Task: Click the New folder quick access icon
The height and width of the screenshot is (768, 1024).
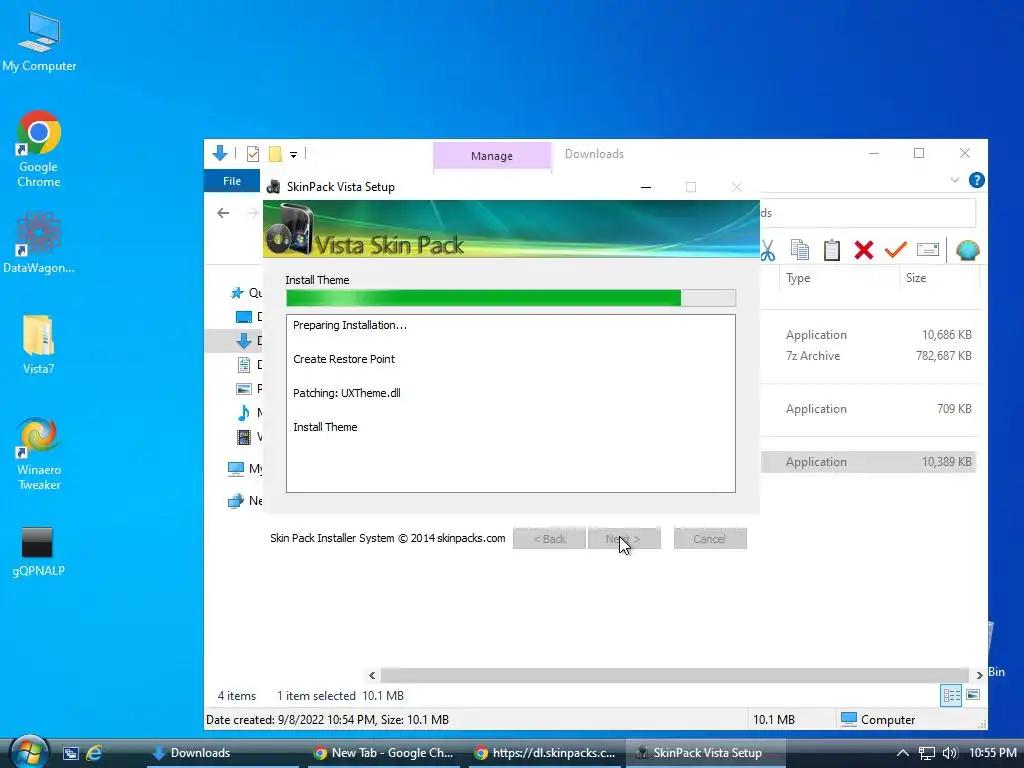Action: tap(275, 154)
